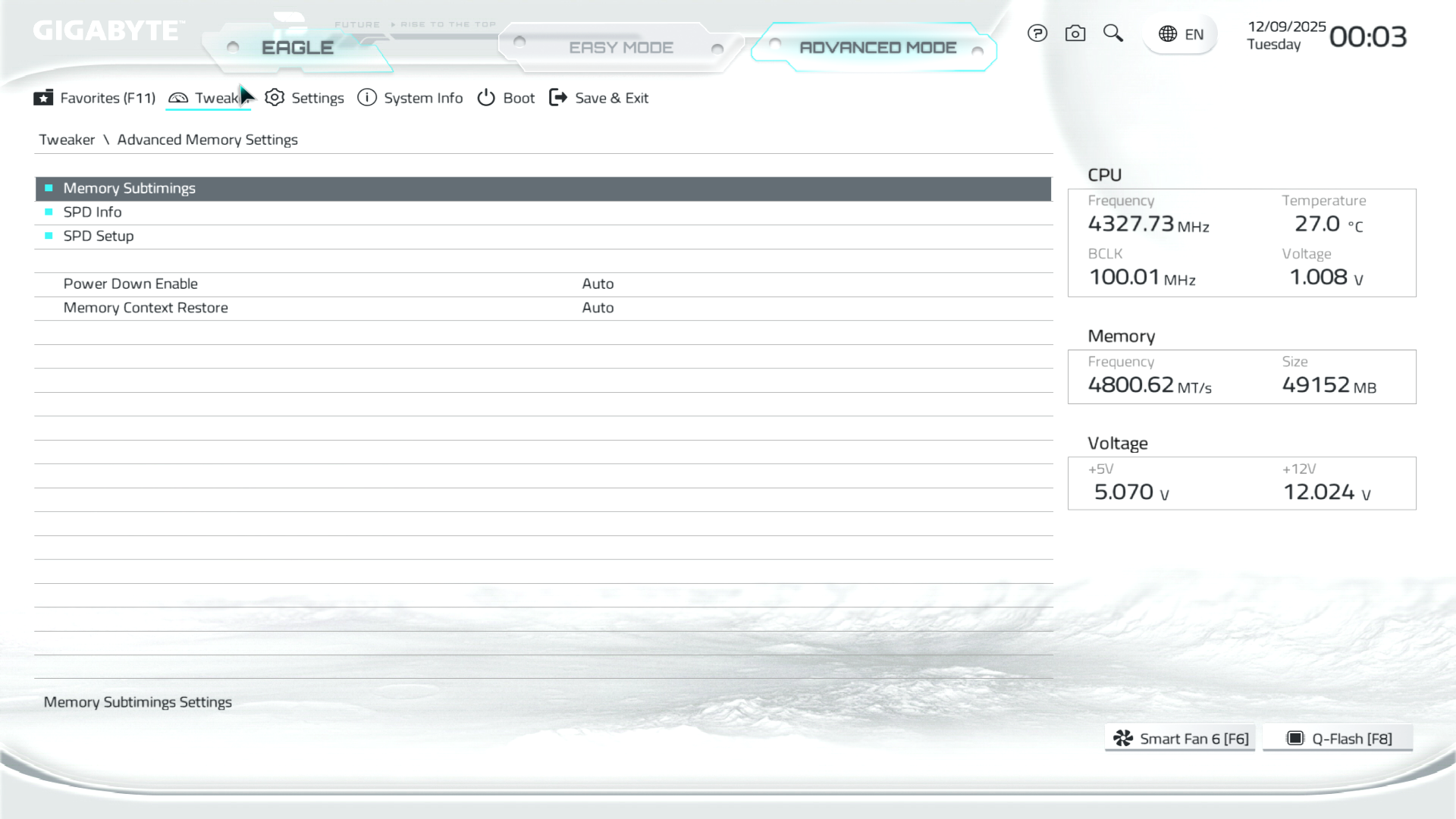Image resolution: width=1456 pixels, height=819 pixels.
Task: Open search with the magnifier icon
Action: 1112,33
